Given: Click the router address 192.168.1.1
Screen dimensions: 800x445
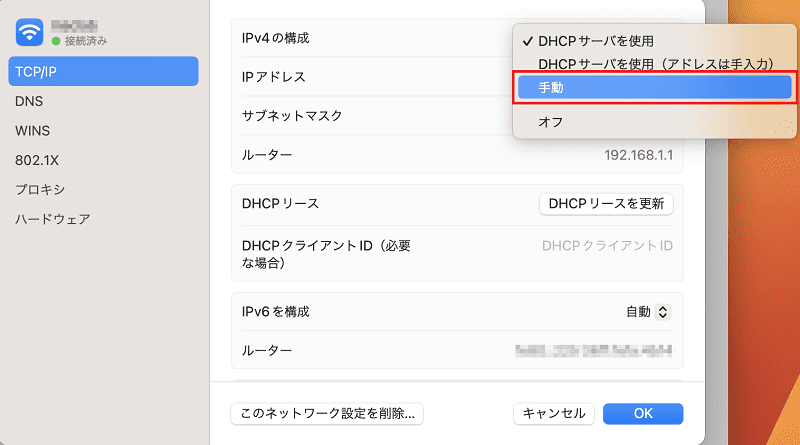Looking at the screenshot, I should (638, 155).
